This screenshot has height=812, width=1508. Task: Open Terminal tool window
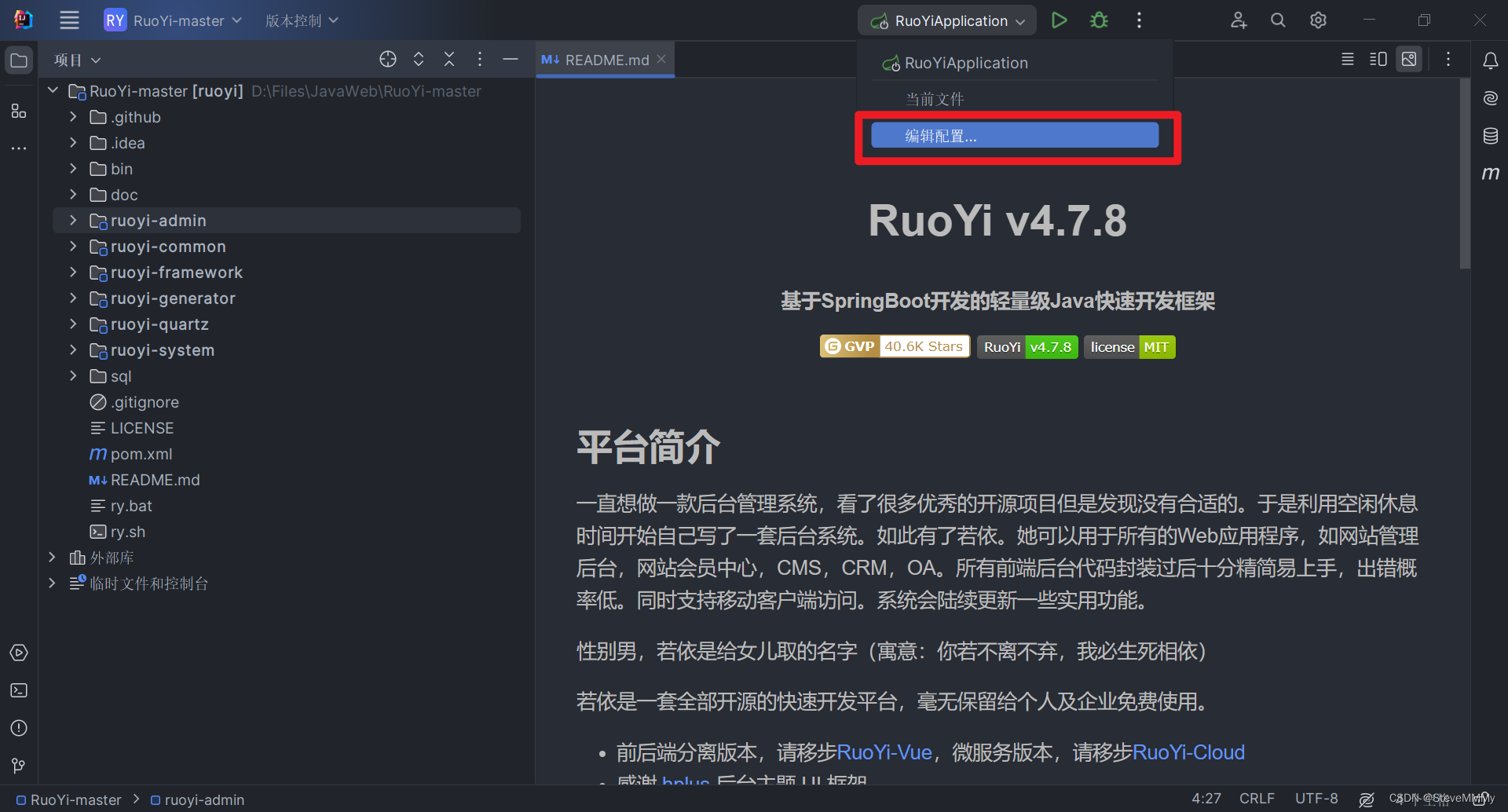tap(19, 690)
